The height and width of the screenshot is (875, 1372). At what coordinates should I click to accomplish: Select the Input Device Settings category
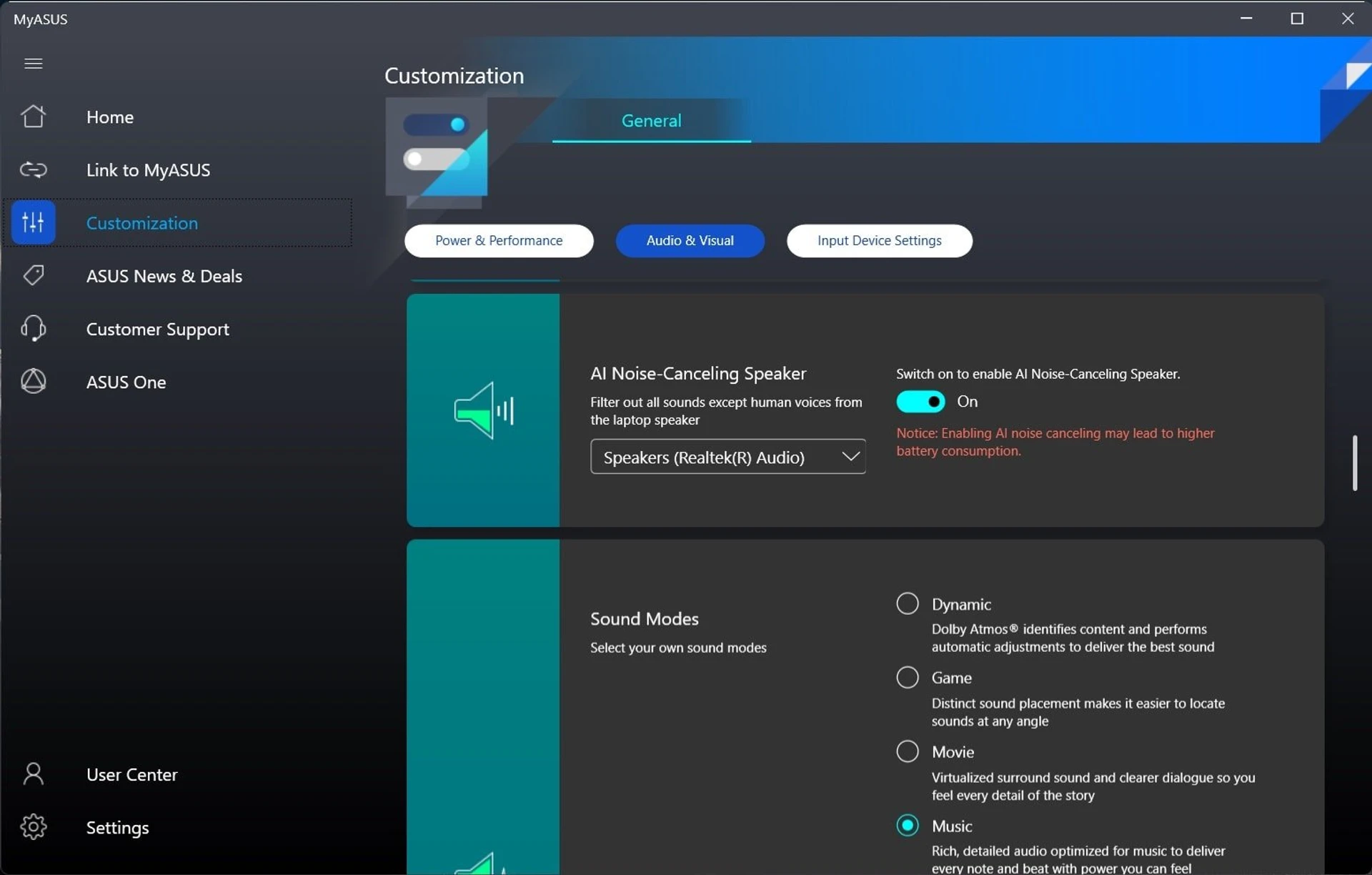point(879,240)
